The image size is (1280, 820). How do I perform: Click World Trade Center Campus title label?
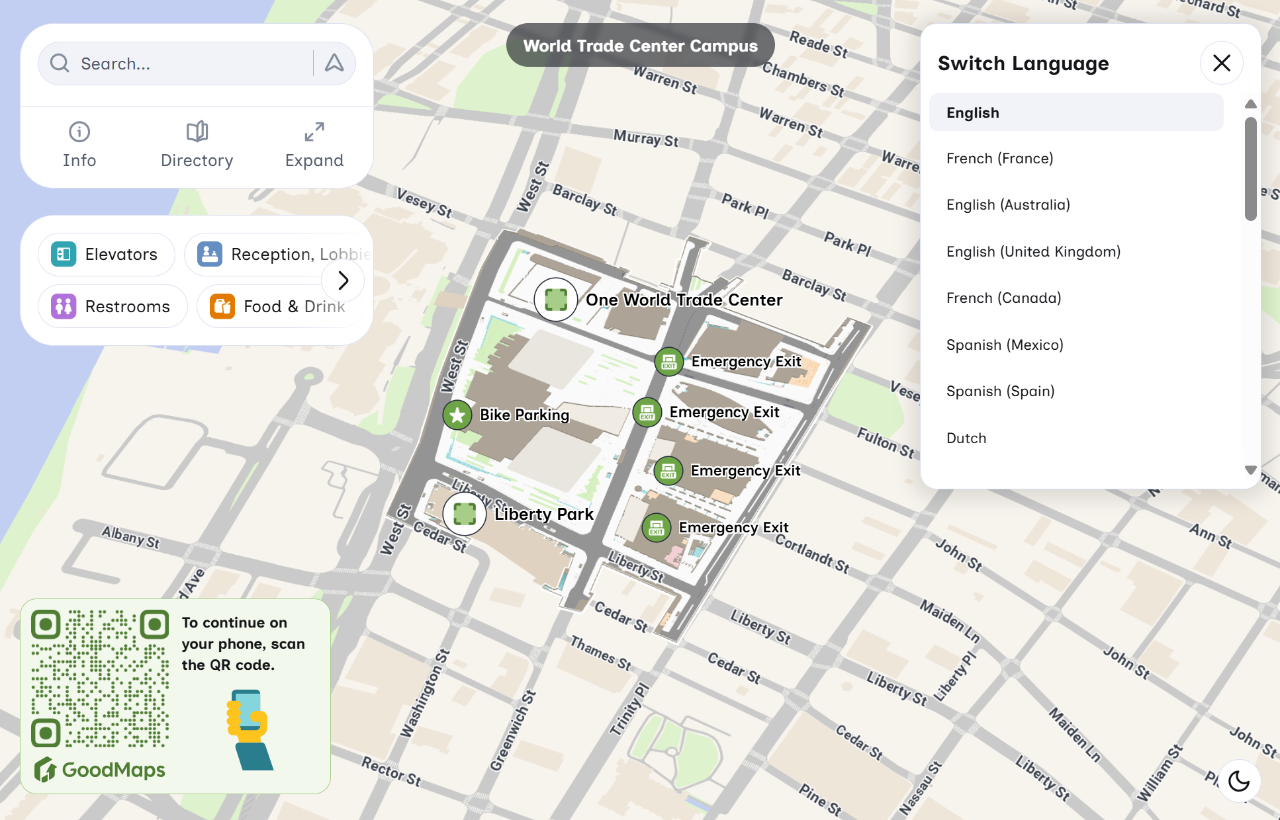(640, 45)
